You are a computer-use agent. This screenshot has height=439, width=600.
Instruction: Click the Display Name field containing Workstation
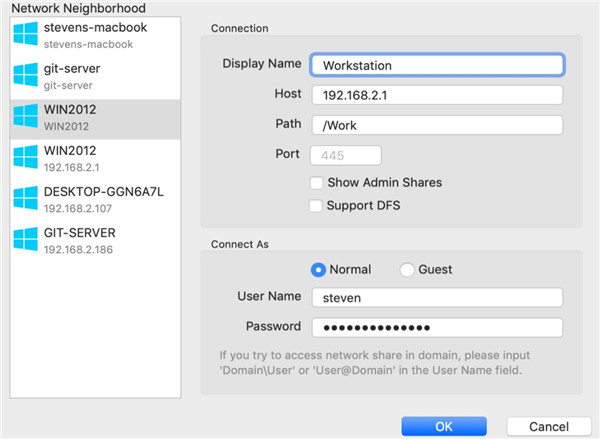437,65
